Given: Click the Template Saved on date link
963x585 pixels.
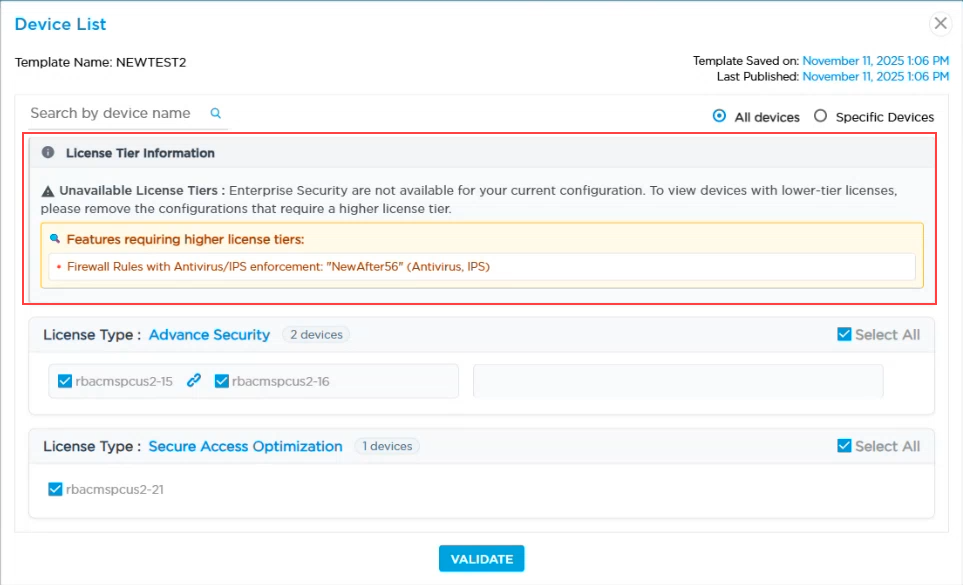Looking at the screenshot, I should [876, 60].
